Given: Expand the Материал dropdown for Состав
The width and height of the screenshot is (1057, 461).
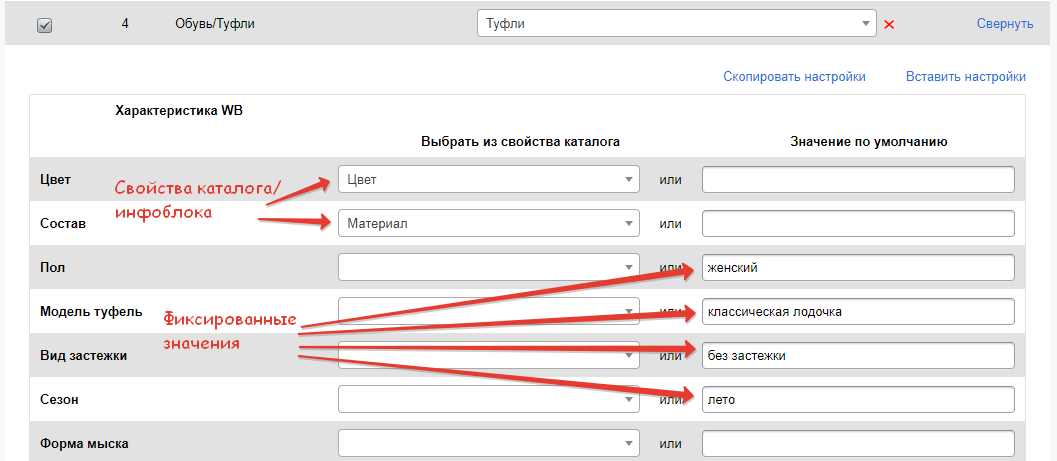Looking at the screenshot, I should coord(488,223).
